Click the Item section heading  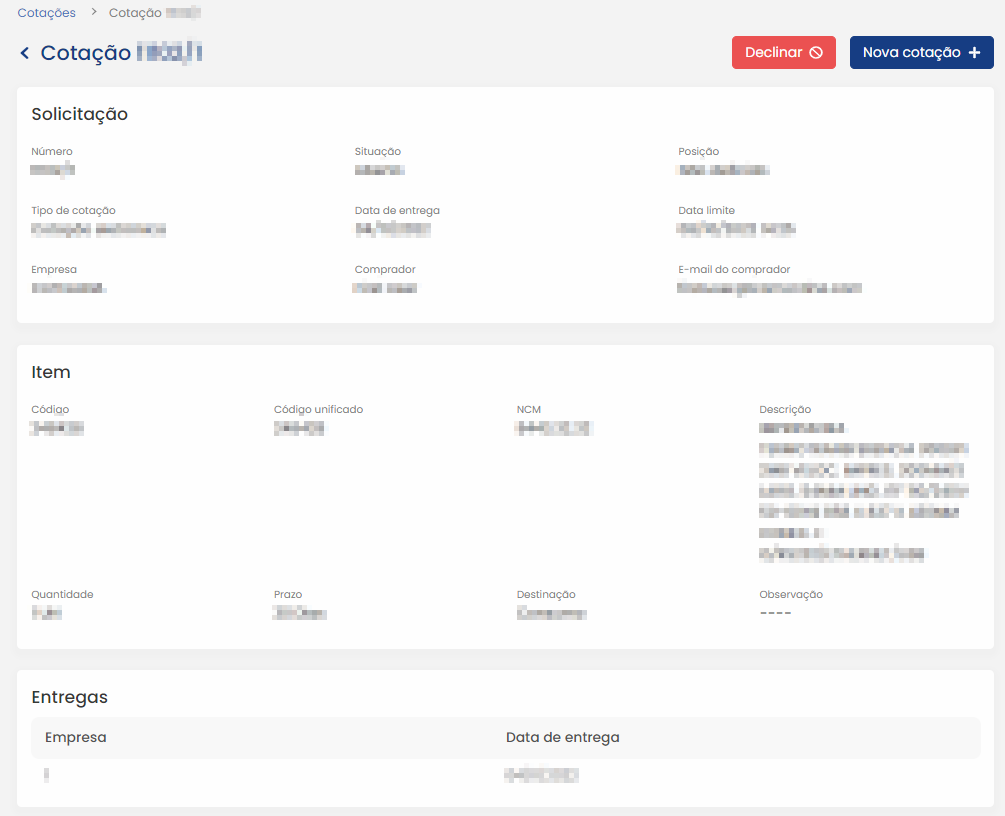tap(51, 372)
